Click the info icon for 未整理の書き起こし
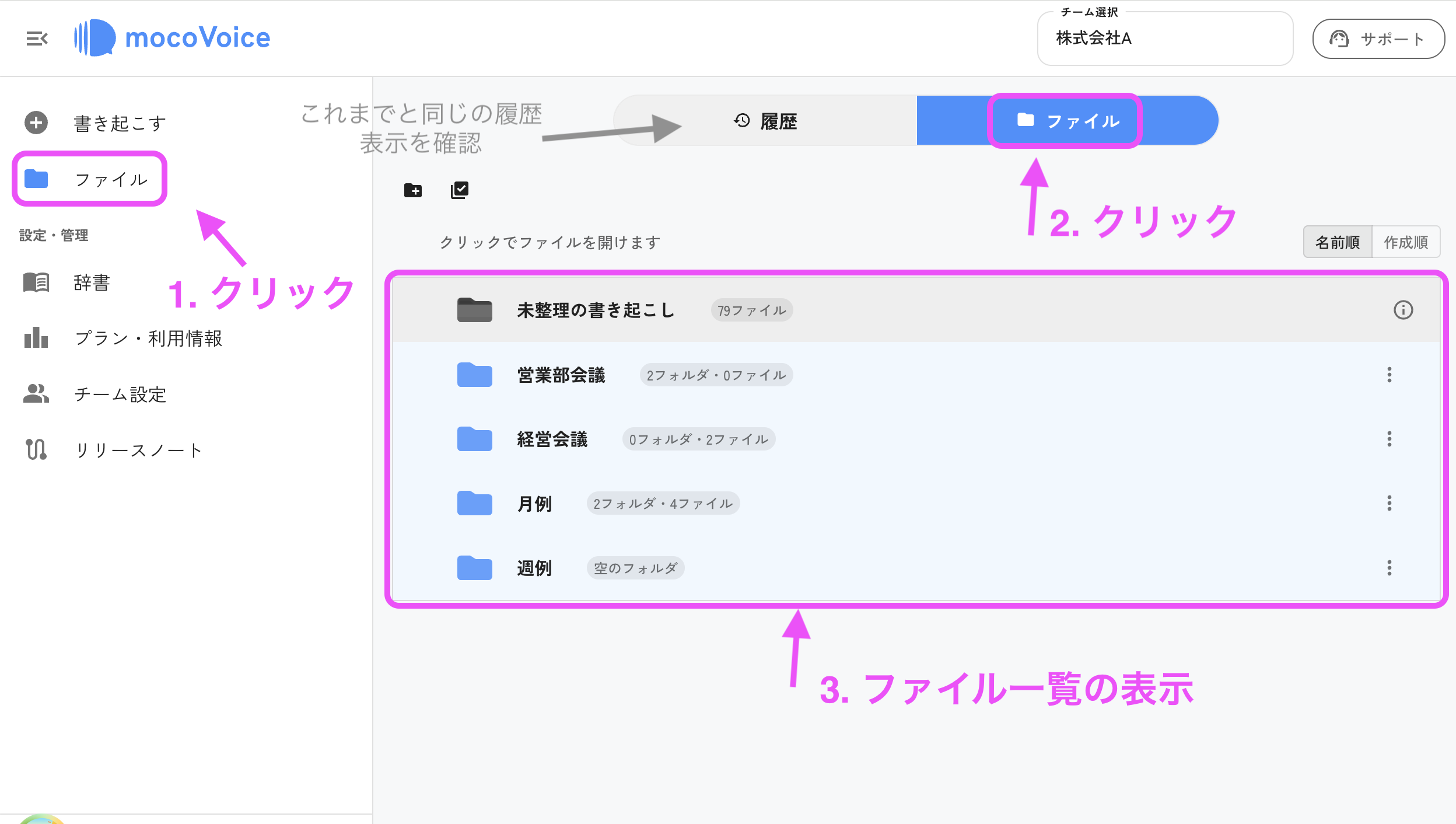Image resolution: width=1456 pixels, height=824 pixels. click(1403, 310)
